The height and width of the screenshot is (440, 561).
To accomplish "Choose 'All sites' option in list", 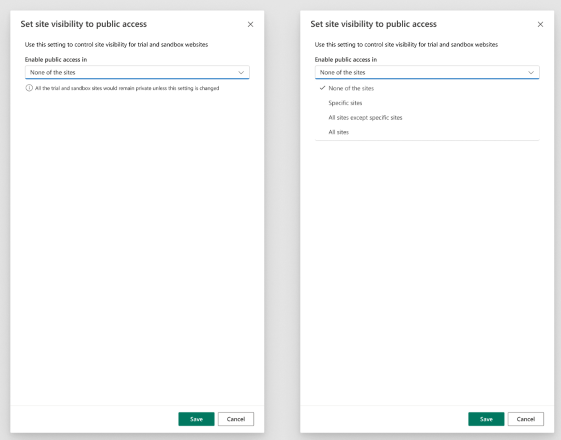I will click(427, 132).
